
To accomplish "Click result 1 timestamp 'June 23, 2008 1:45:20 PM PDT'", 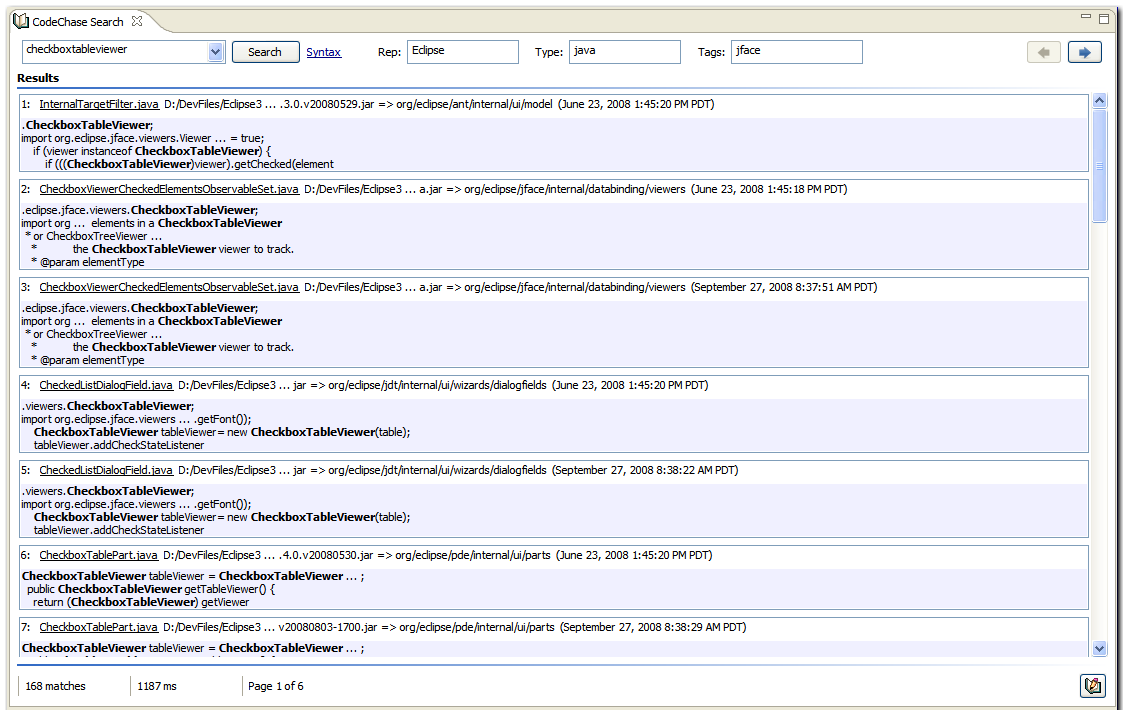I will (x=636, y=104).
